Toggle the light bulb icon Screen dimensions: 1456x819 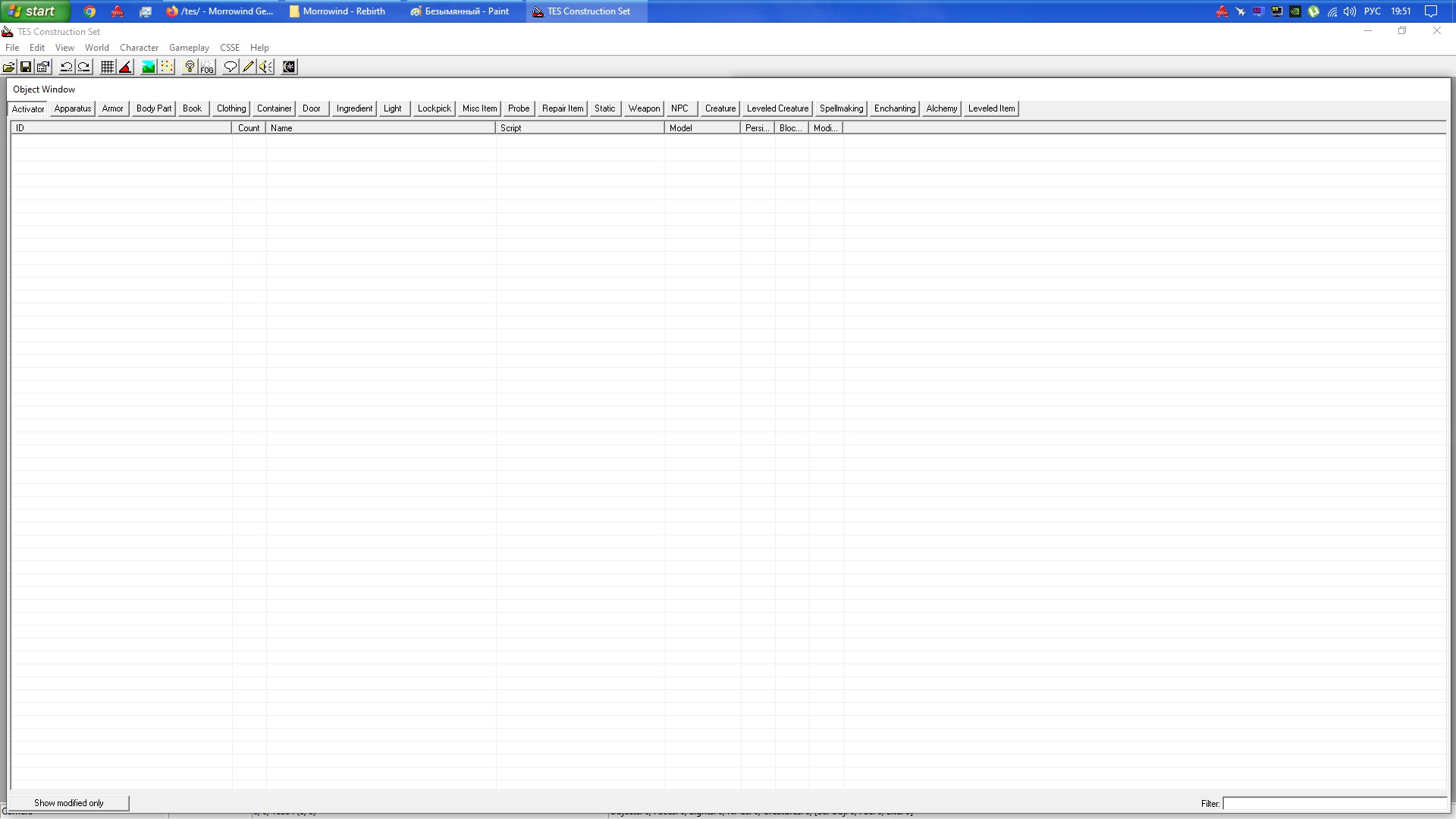click(x=190, y=67)
